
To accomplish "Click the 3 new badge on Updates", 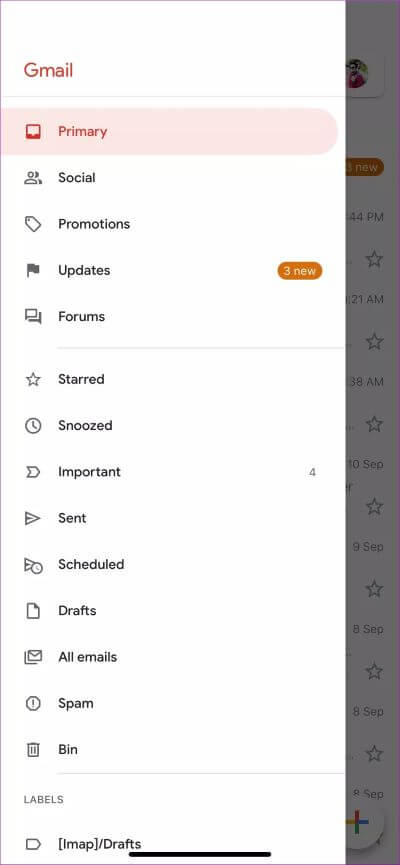I will click(300, 270).
